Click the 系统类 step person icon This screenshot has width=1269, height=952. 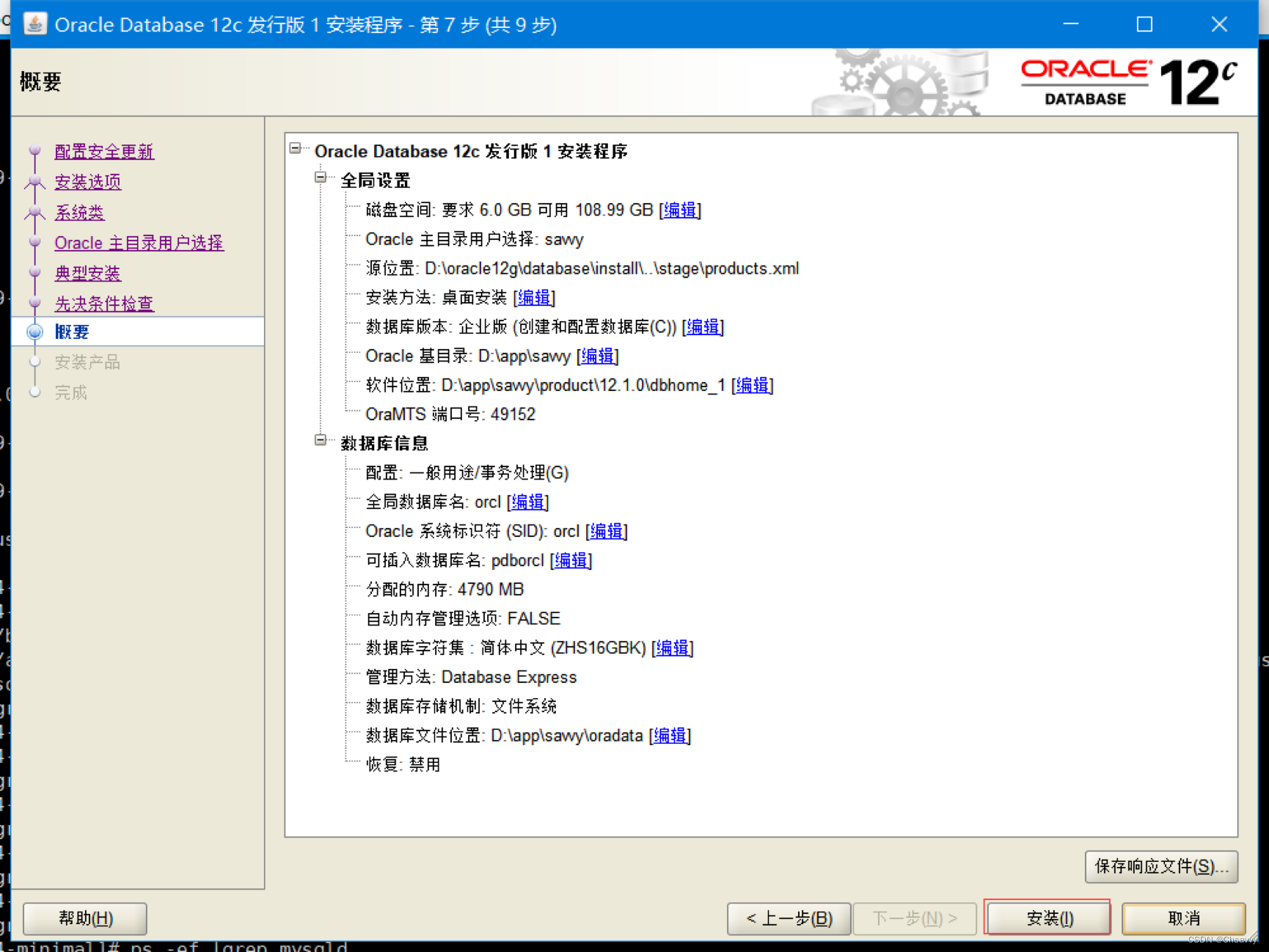[34, 213]
